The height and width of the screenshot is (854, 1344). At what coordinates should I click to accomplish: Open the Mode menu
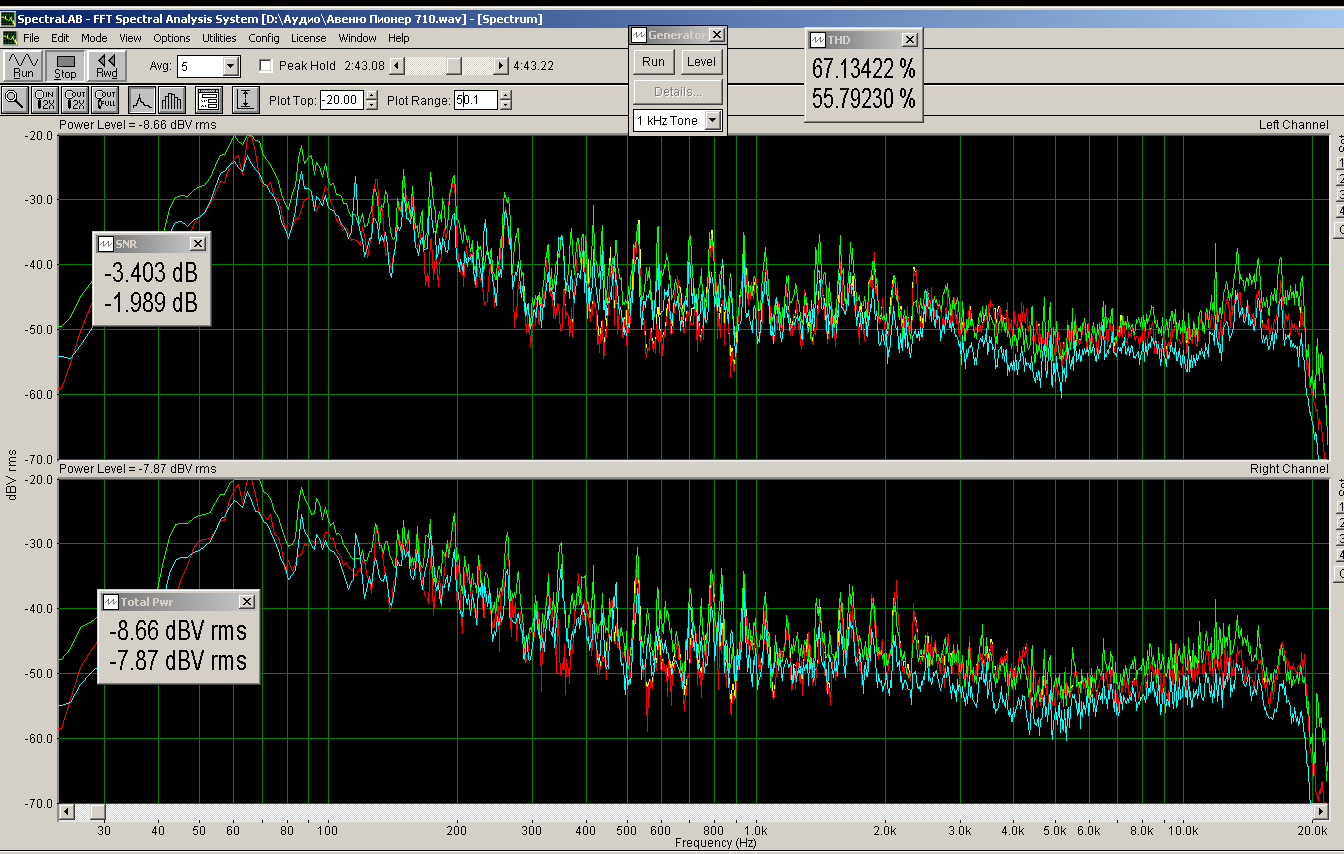(x=94, y=38)
